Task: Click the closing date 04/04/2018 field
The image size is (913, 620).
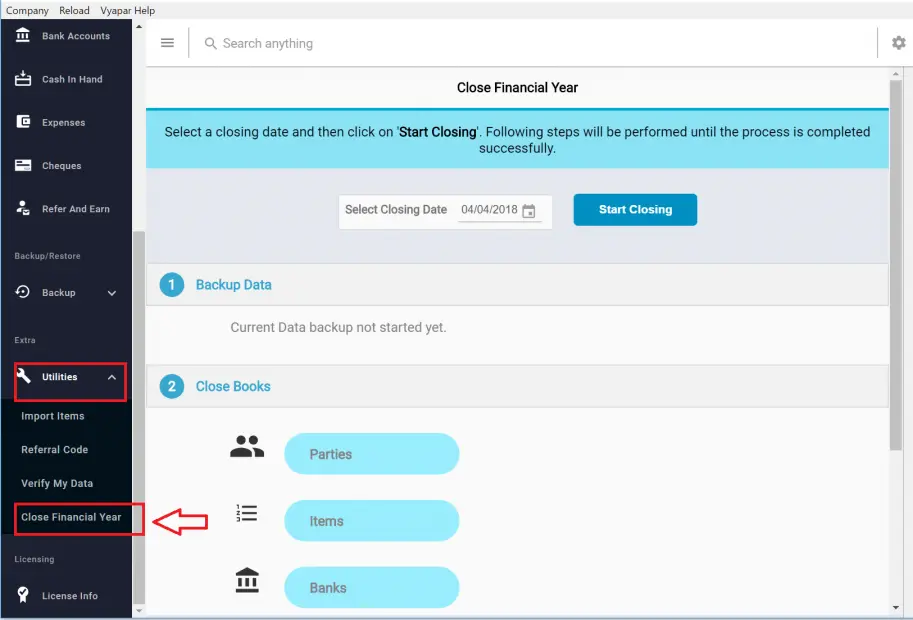Action: 500,210
